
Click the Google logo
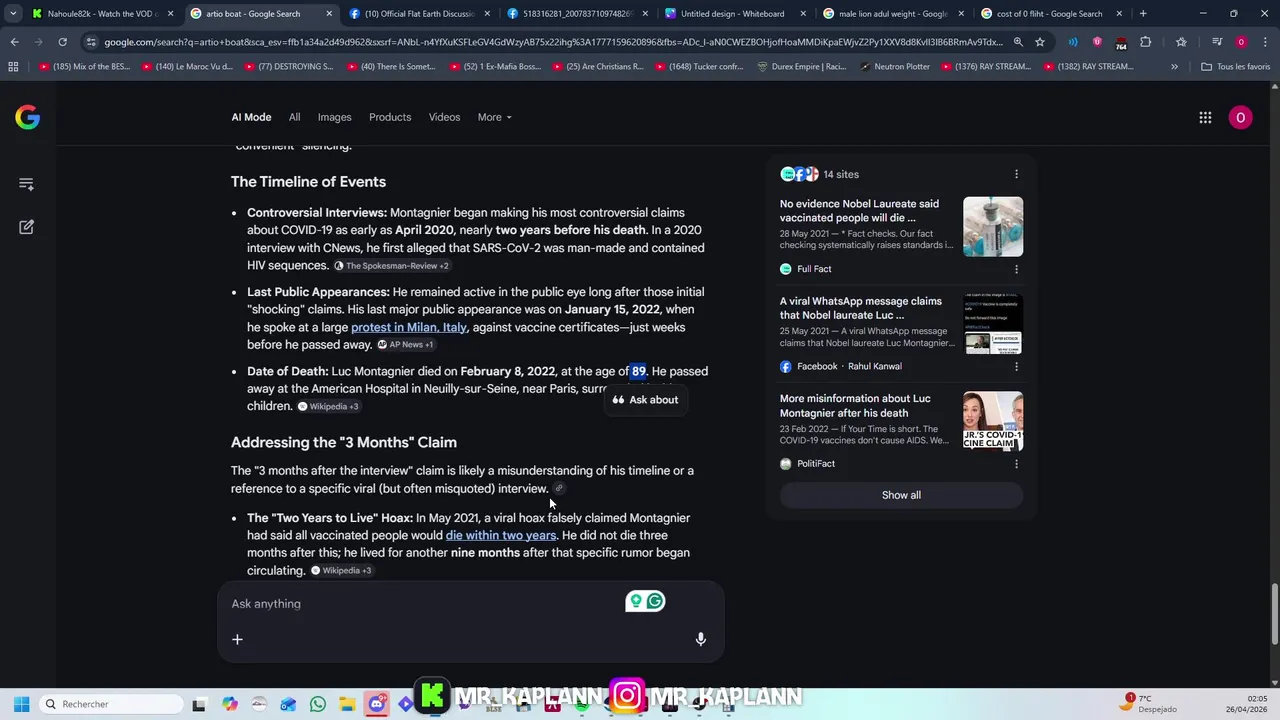[x=27, y=117]
